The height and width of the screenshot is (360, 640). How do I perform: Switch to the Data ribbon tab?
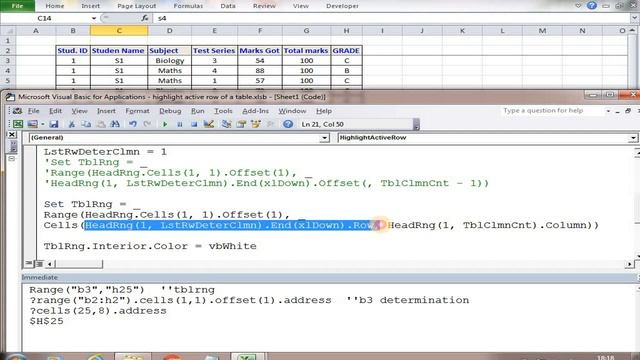pos(228,6)
